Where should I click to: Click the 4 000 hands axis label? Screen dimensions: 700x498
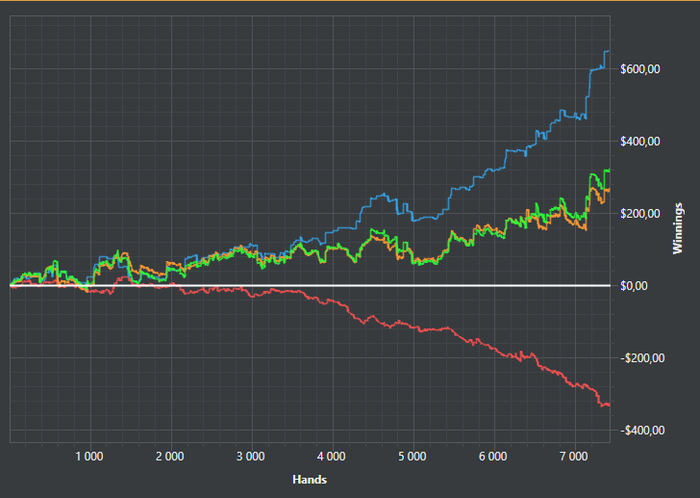point(331,456)
